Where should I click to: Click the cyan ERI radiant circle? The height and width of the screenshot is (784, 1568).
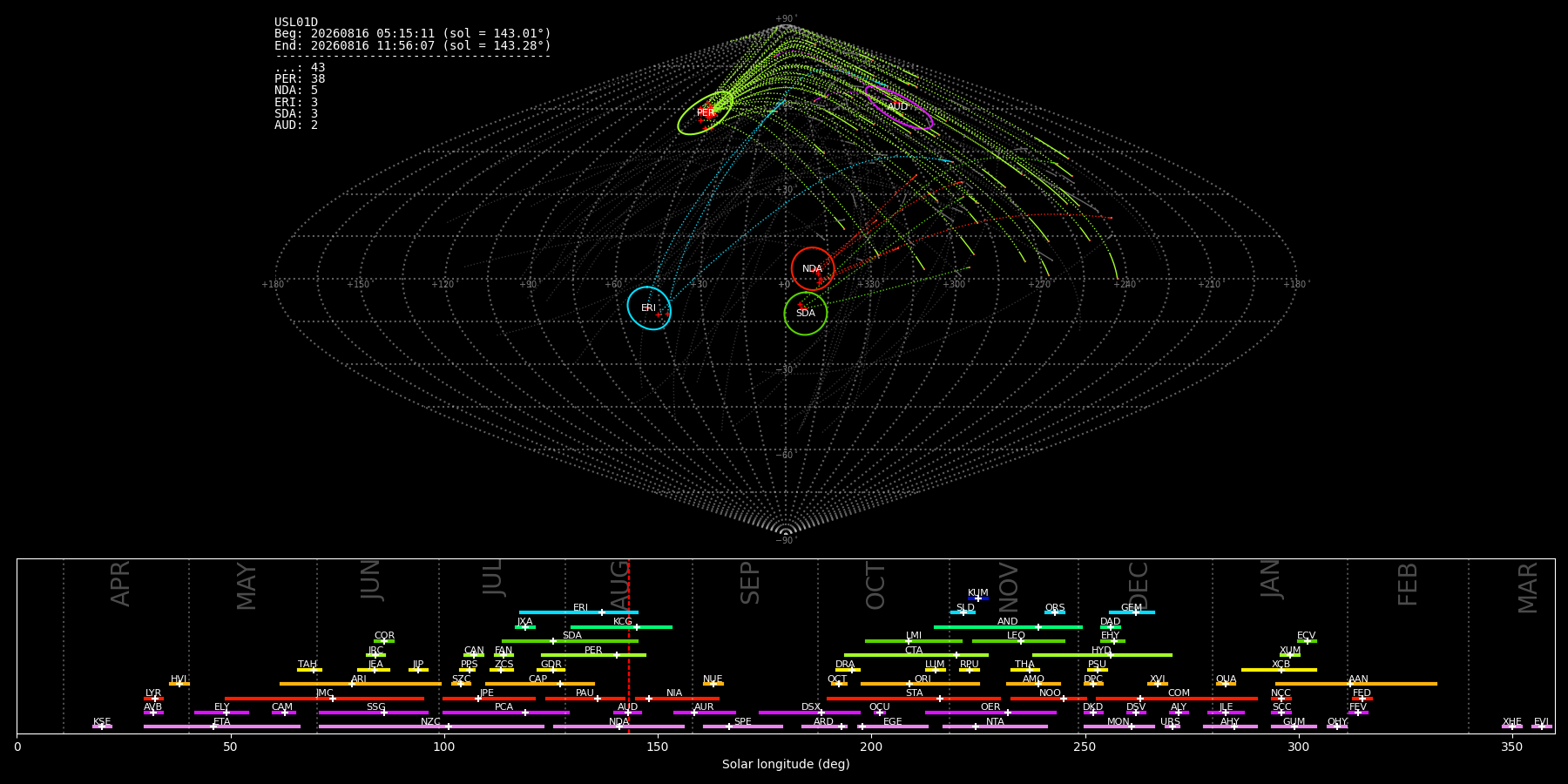[x=649, y=308]
